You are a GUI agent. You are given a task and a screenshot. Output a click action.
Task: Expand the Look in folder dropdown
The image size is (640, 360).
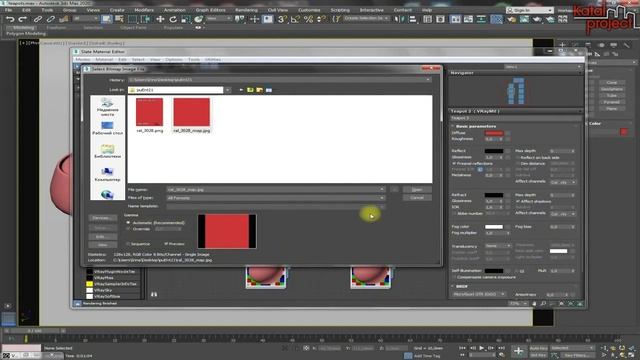228,90
